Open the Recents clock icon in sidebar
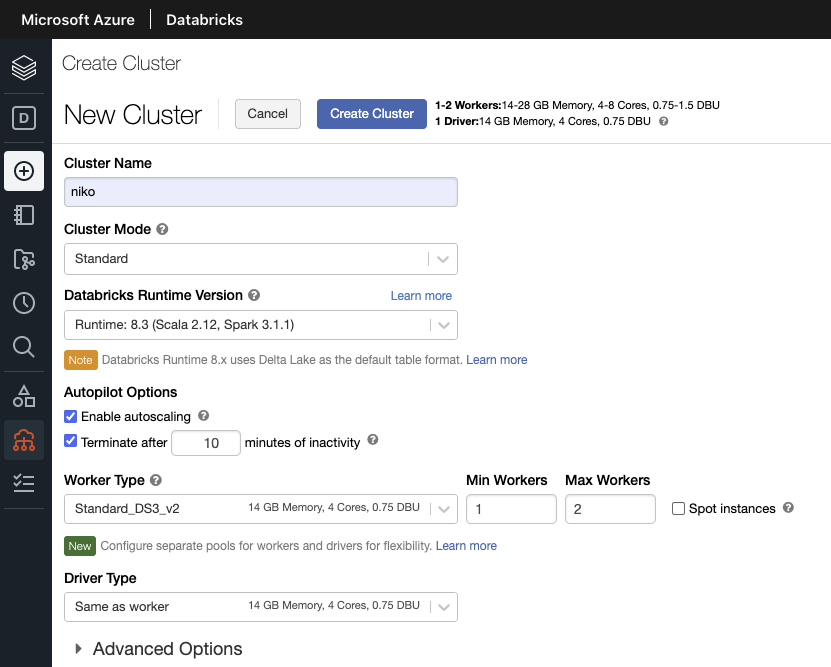 24,303
